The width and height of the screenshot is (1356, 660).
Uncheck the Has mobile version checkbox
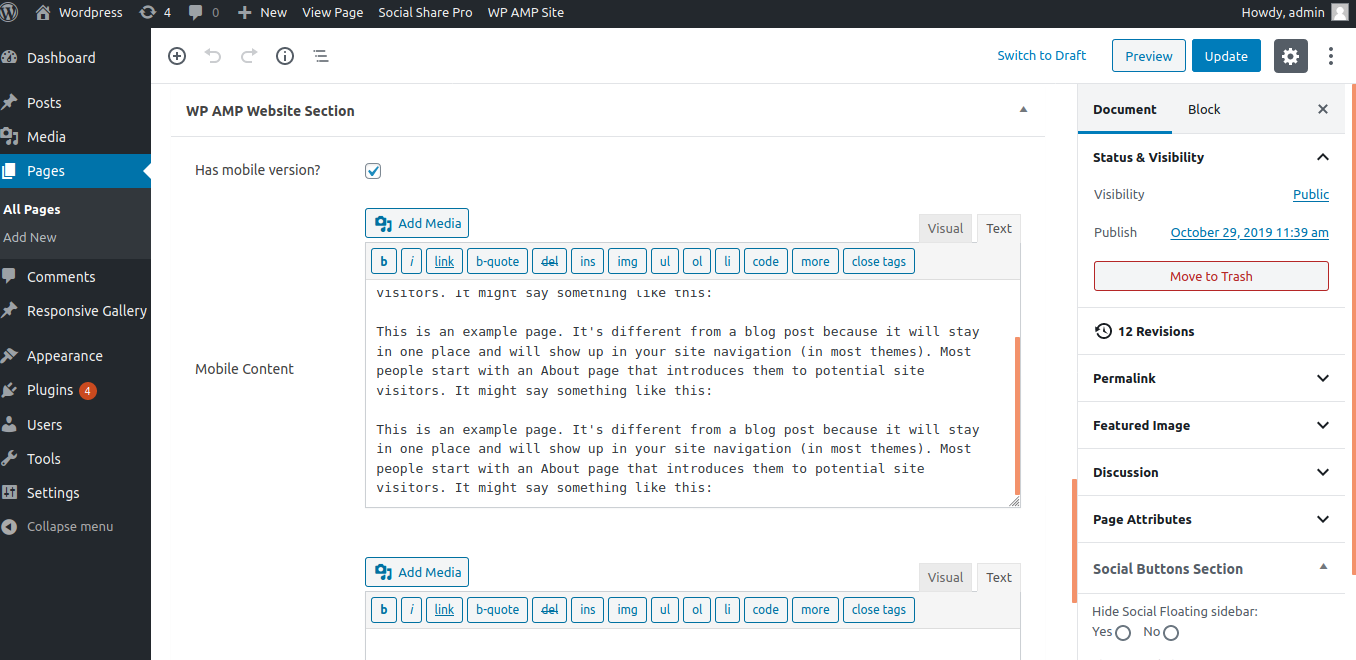coord(373,171)
